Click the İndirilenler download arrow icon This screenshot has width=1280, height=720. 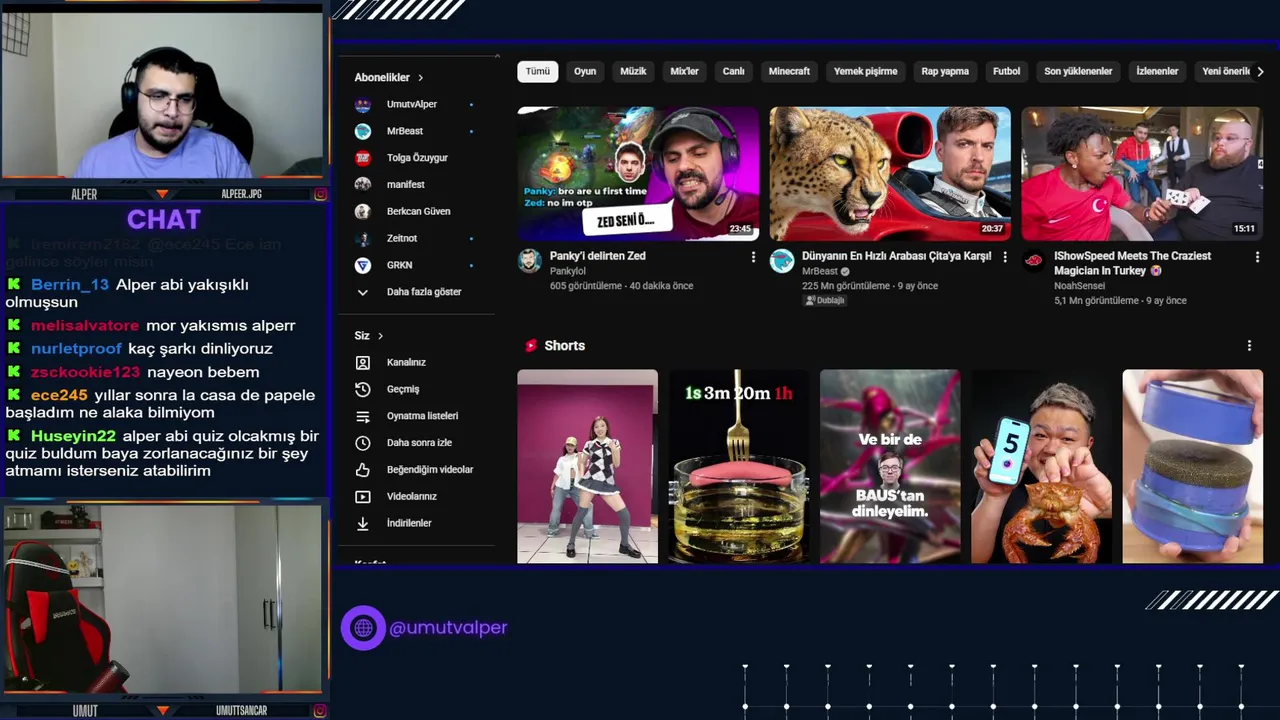click(x=363, y=523)
